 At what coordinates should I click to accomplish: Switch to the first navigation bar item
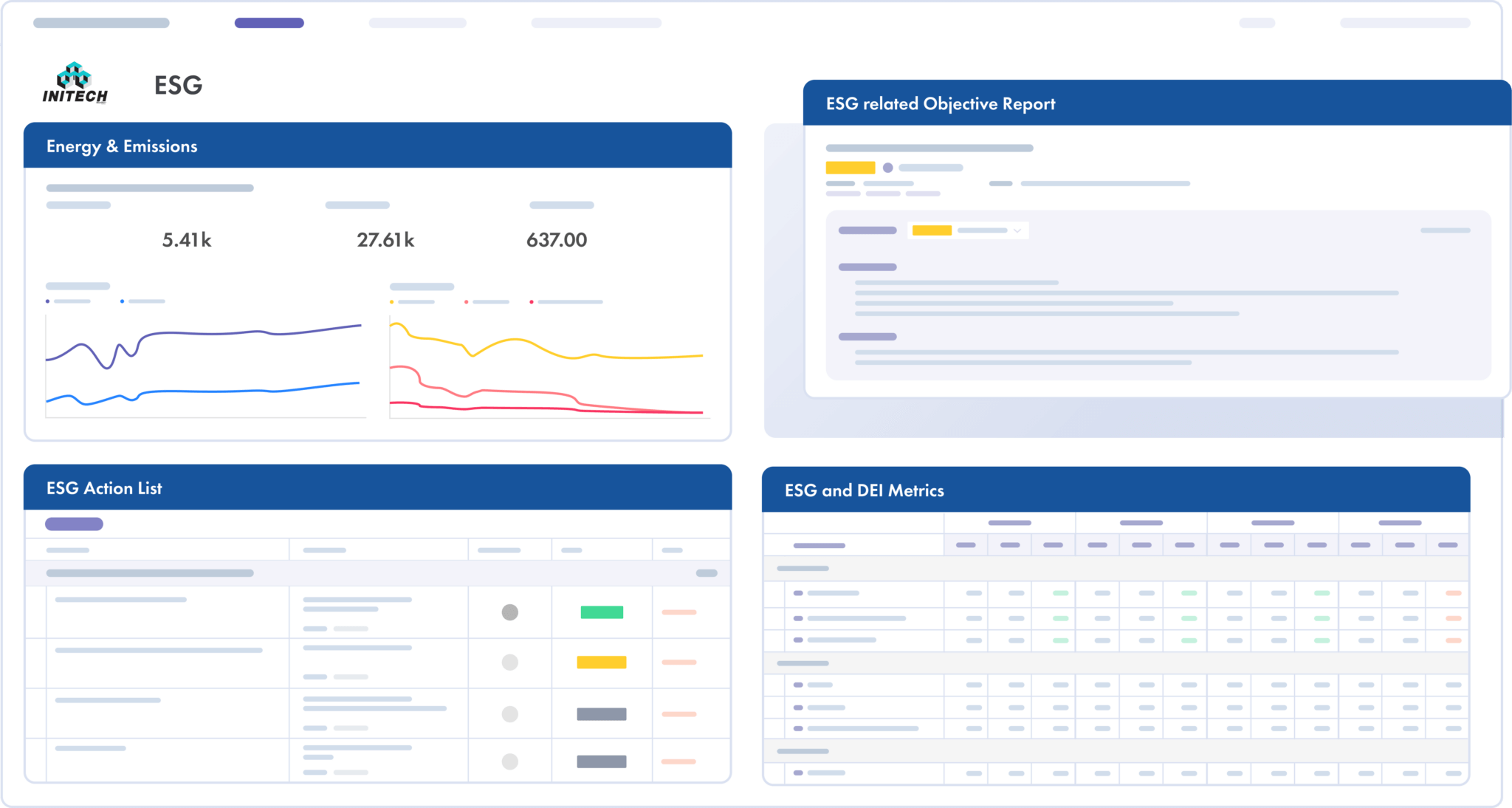pos(102,22)
